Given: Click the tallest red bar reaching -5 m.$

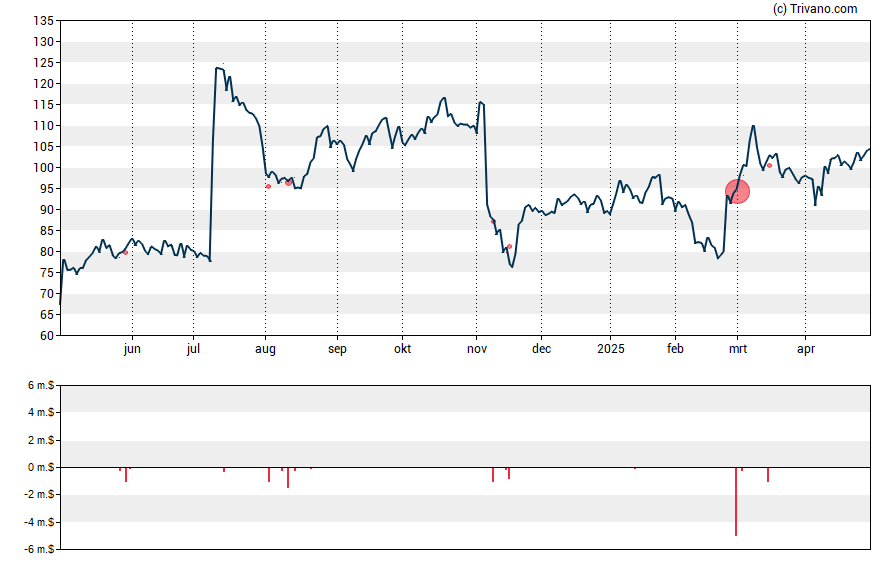Looking at the screenshot, I should (736, 502).
